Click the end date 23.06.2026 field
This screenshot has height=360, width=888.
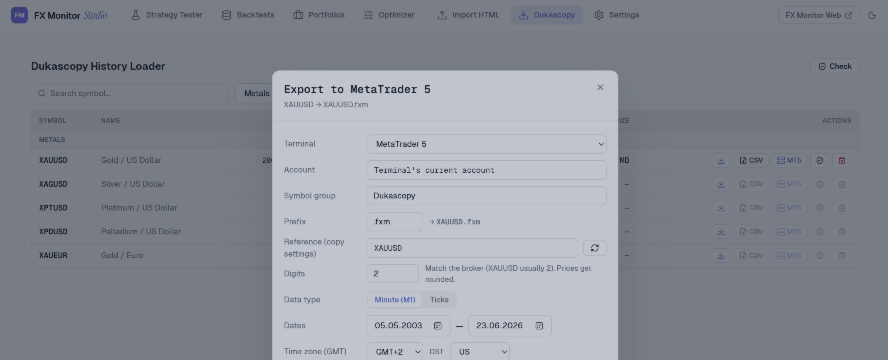click(510, 325)
